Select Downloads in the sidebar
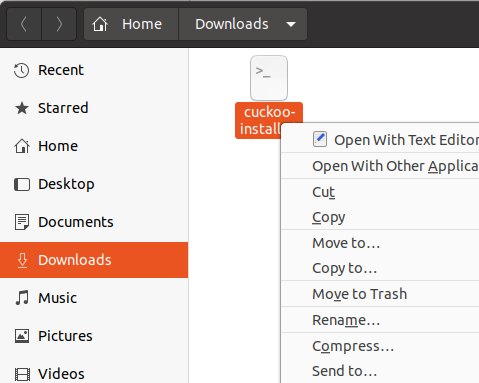 94,260
